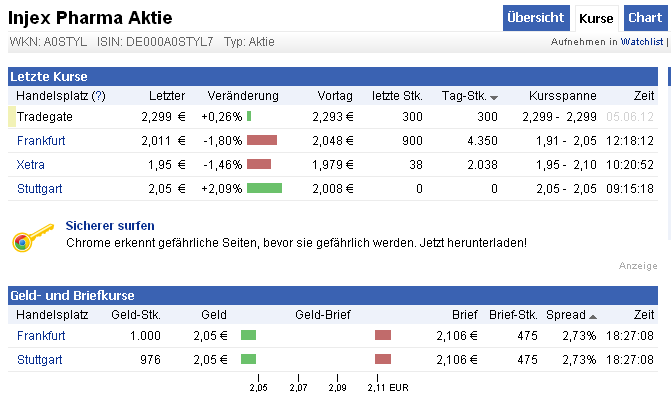Click the Spread sort arrow icon
The width and height of the screenshot is (671, 401).
pyautogui.click(x=593, y=316)
